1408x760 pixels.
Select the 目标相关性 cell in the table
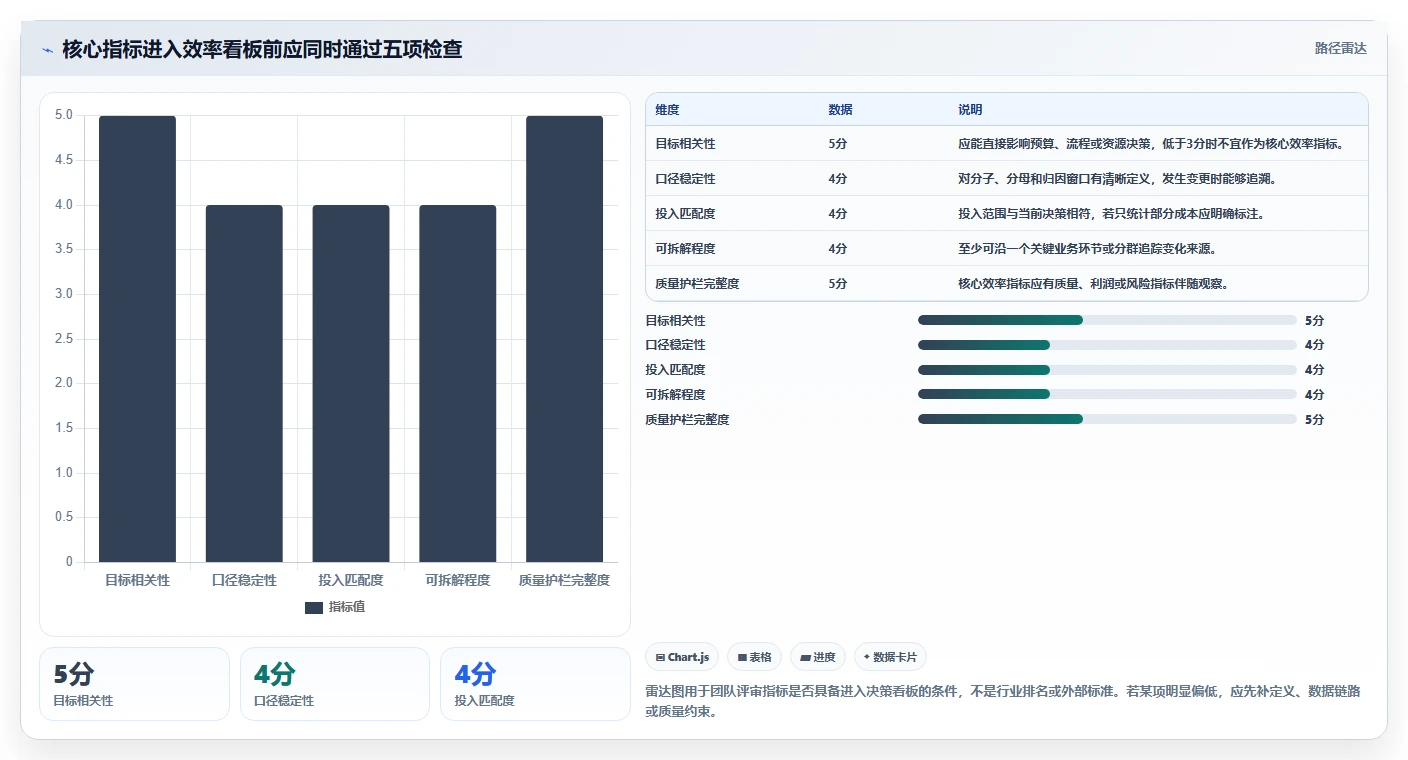click(685, 144)
